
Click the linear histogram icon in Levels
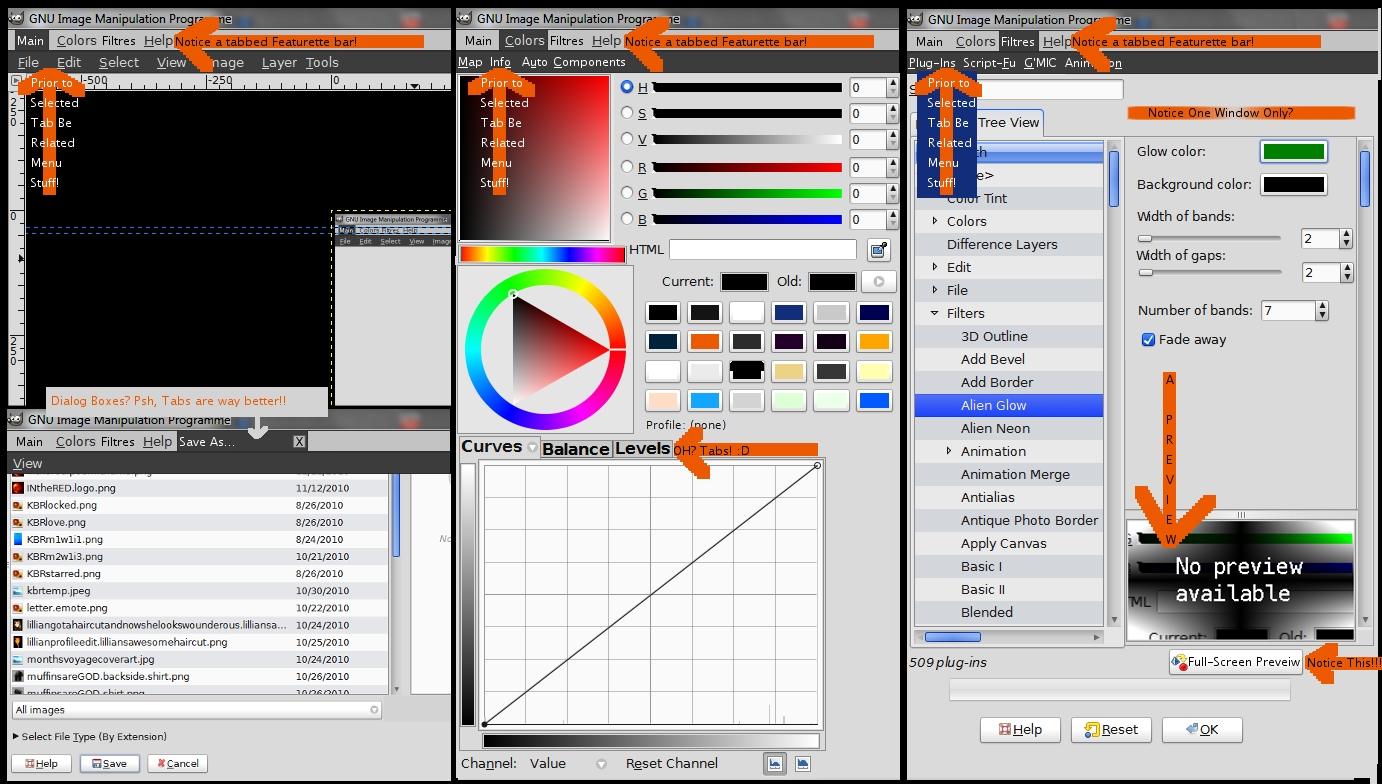[x=774, y=763]
